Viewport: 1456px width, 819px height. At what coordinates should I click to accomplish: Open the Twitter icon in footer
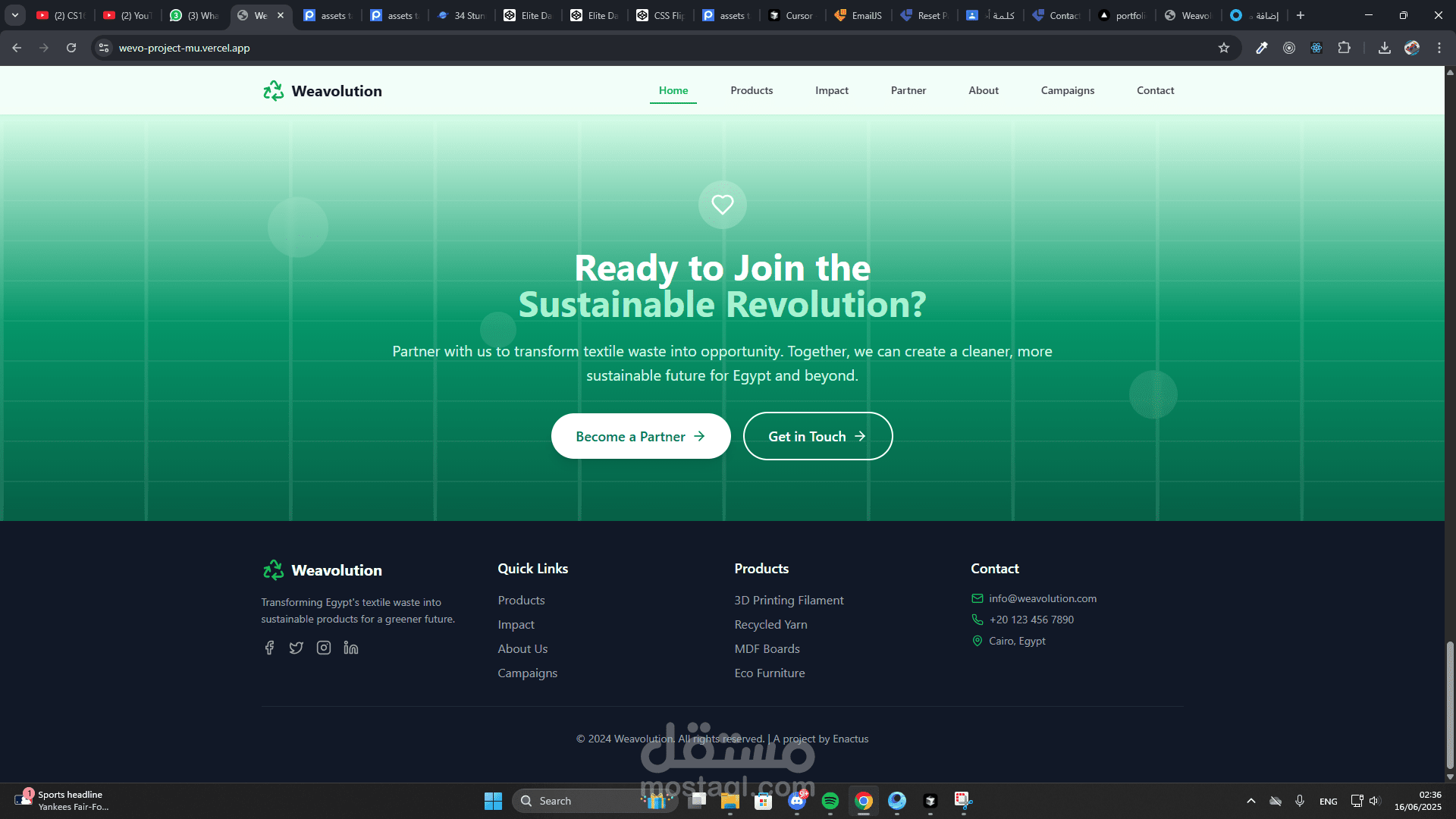coord(297,648)
